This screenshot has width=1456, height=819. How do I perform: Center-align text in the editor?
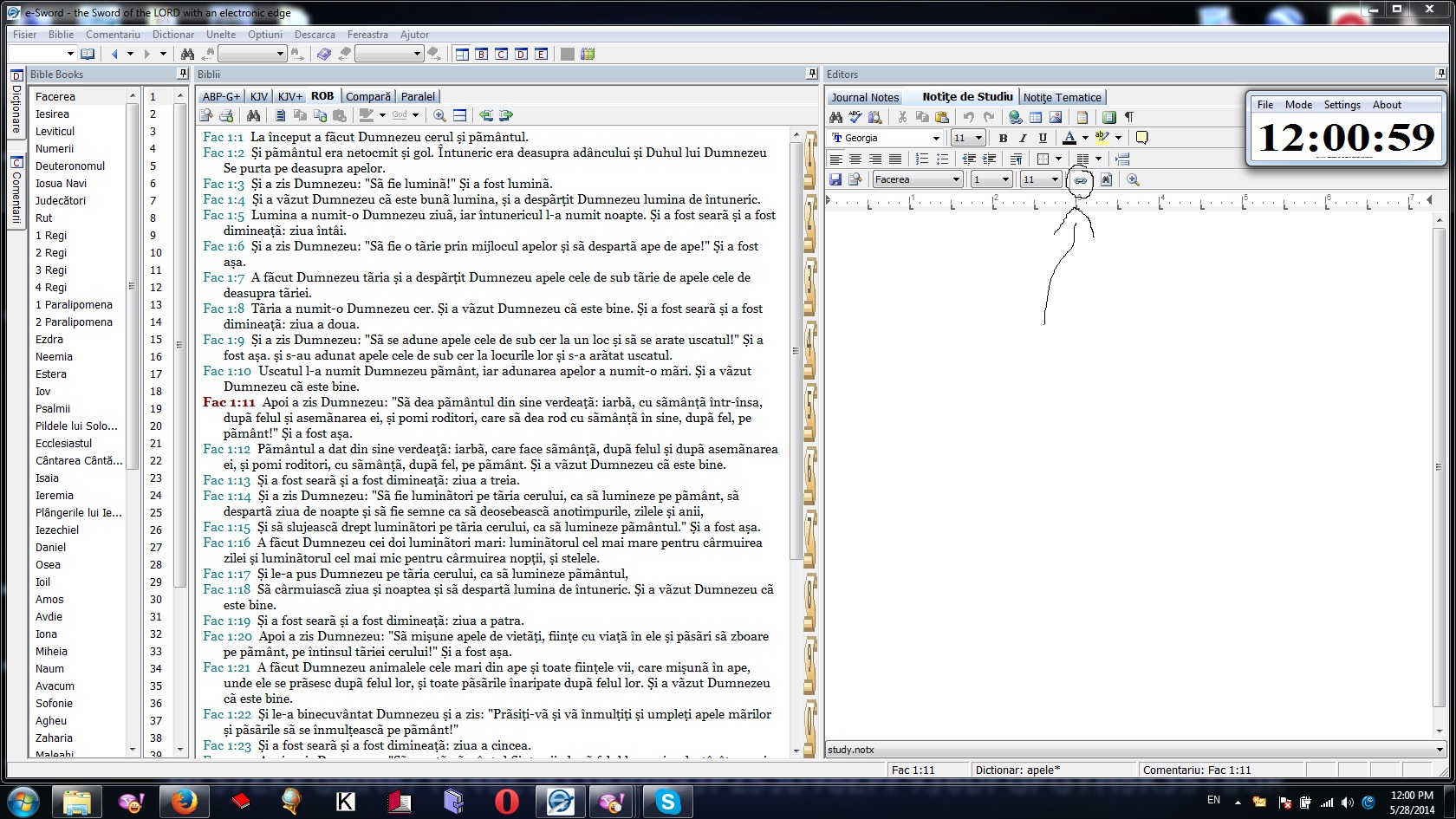(x=855, y=159)
